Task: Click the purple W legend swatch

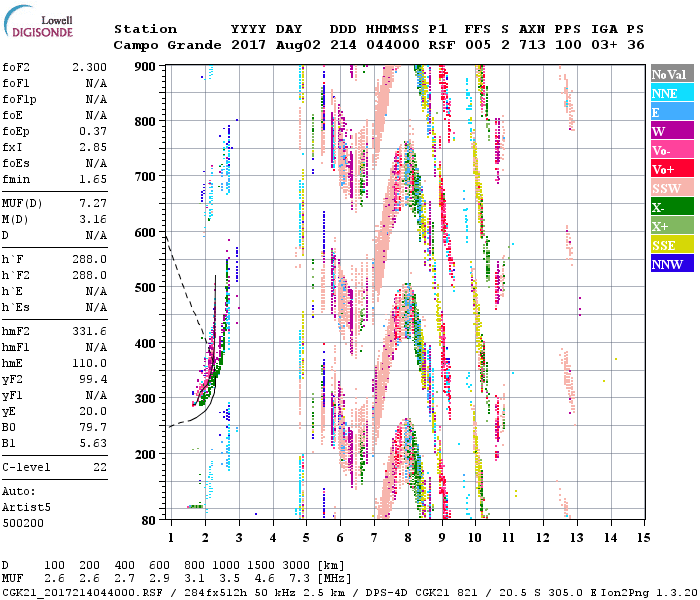Action: pos(671,131)
